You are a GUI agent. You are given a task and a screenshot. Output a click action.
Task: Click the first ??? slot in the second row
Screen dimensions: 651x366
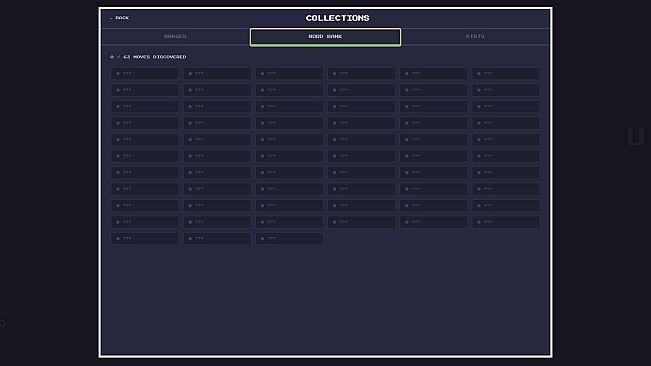click(x=145, y=90)
